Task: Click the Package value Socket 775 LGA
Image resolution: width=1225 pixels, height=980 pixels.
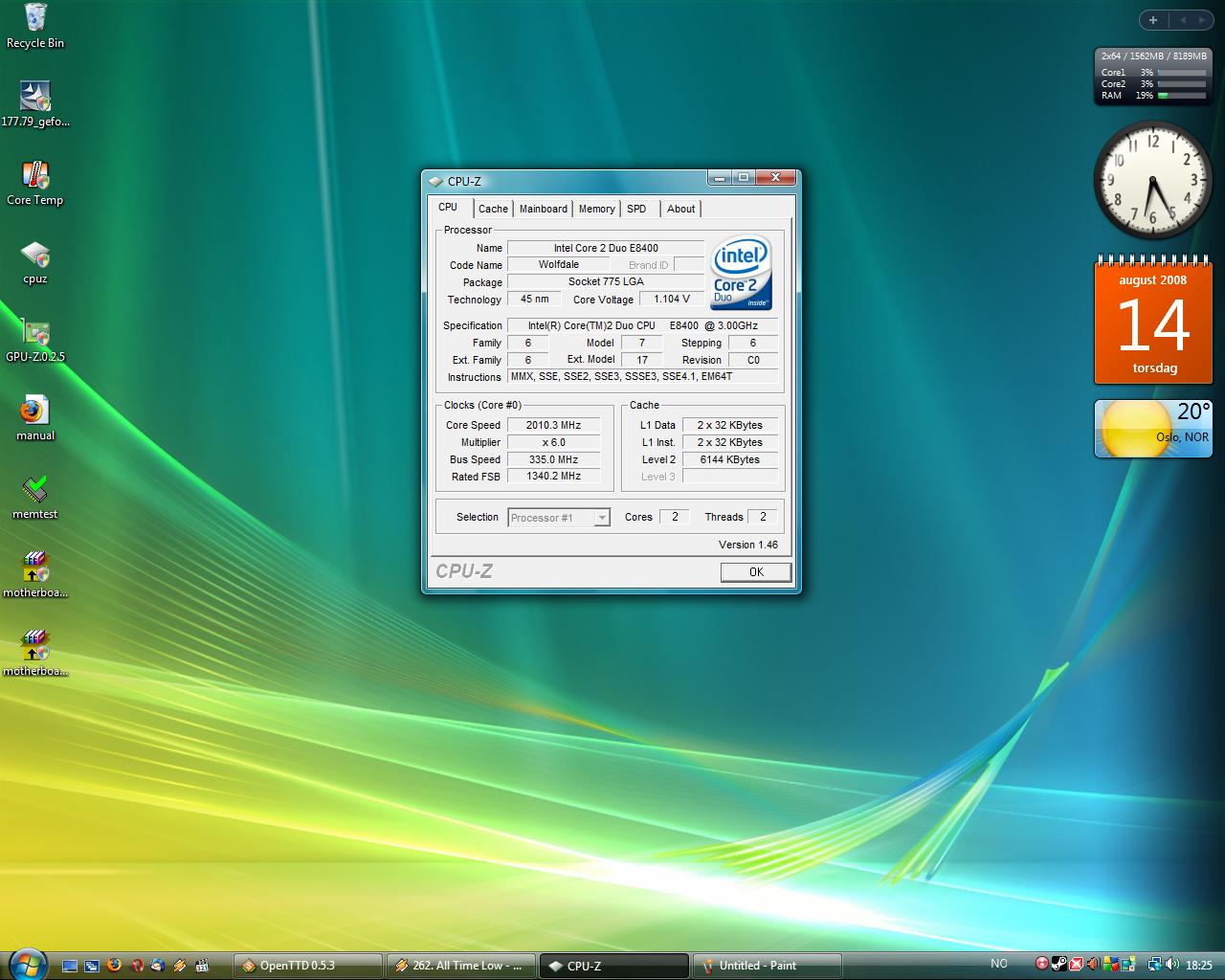Action: point(606,281)
